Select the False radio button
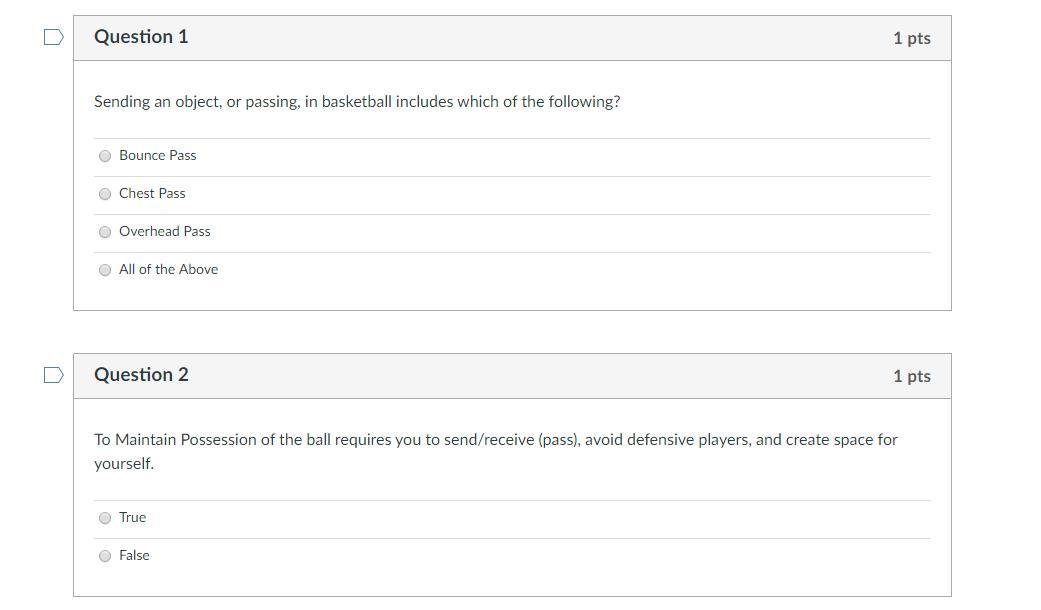The width and height of the screenshot is (1041, 610). 105,556
